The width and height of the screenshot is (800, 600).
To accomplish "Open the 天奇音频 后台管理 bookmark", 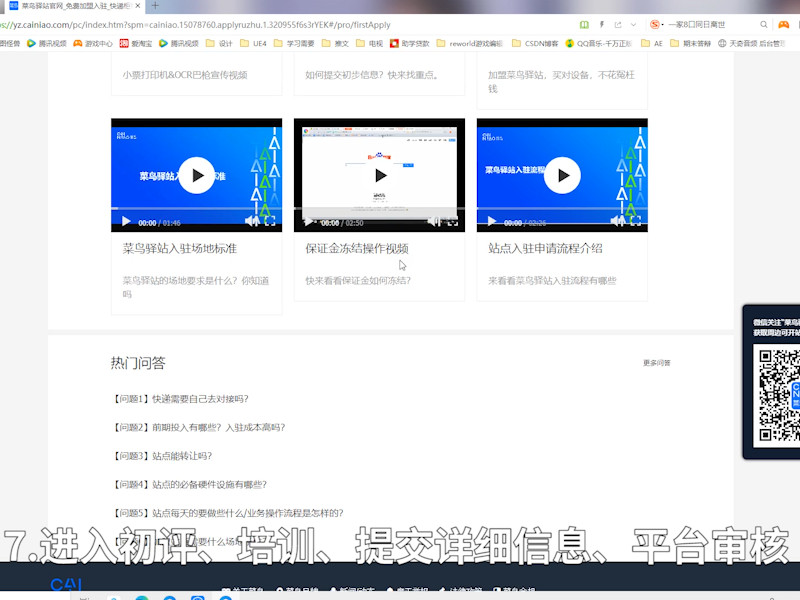I will pyautogui.click(x=752, y=43).
